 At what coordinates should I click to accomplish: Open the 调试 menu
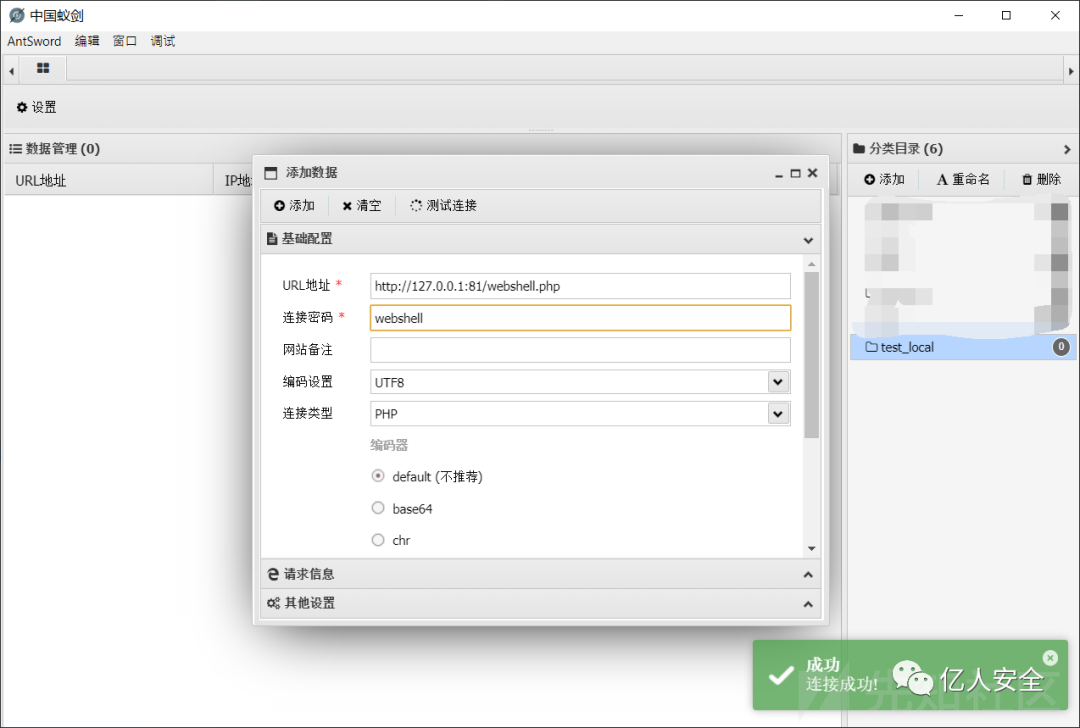[163, 41]
